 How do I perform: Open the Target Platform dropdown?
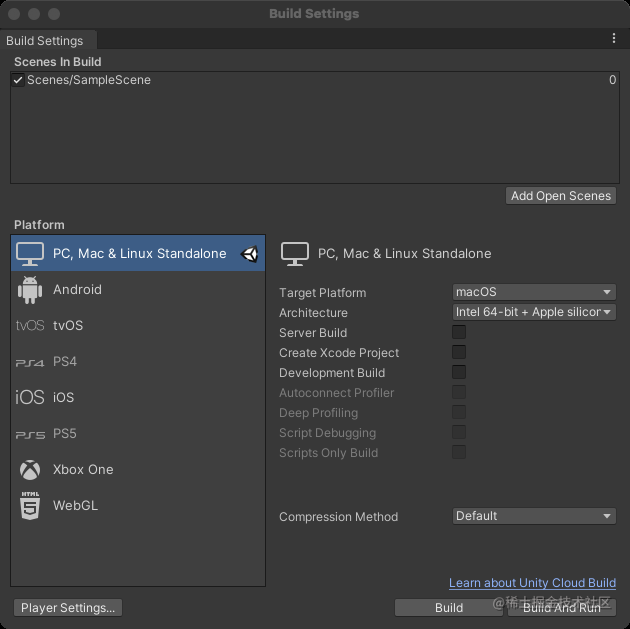click(x=534, y=292)
